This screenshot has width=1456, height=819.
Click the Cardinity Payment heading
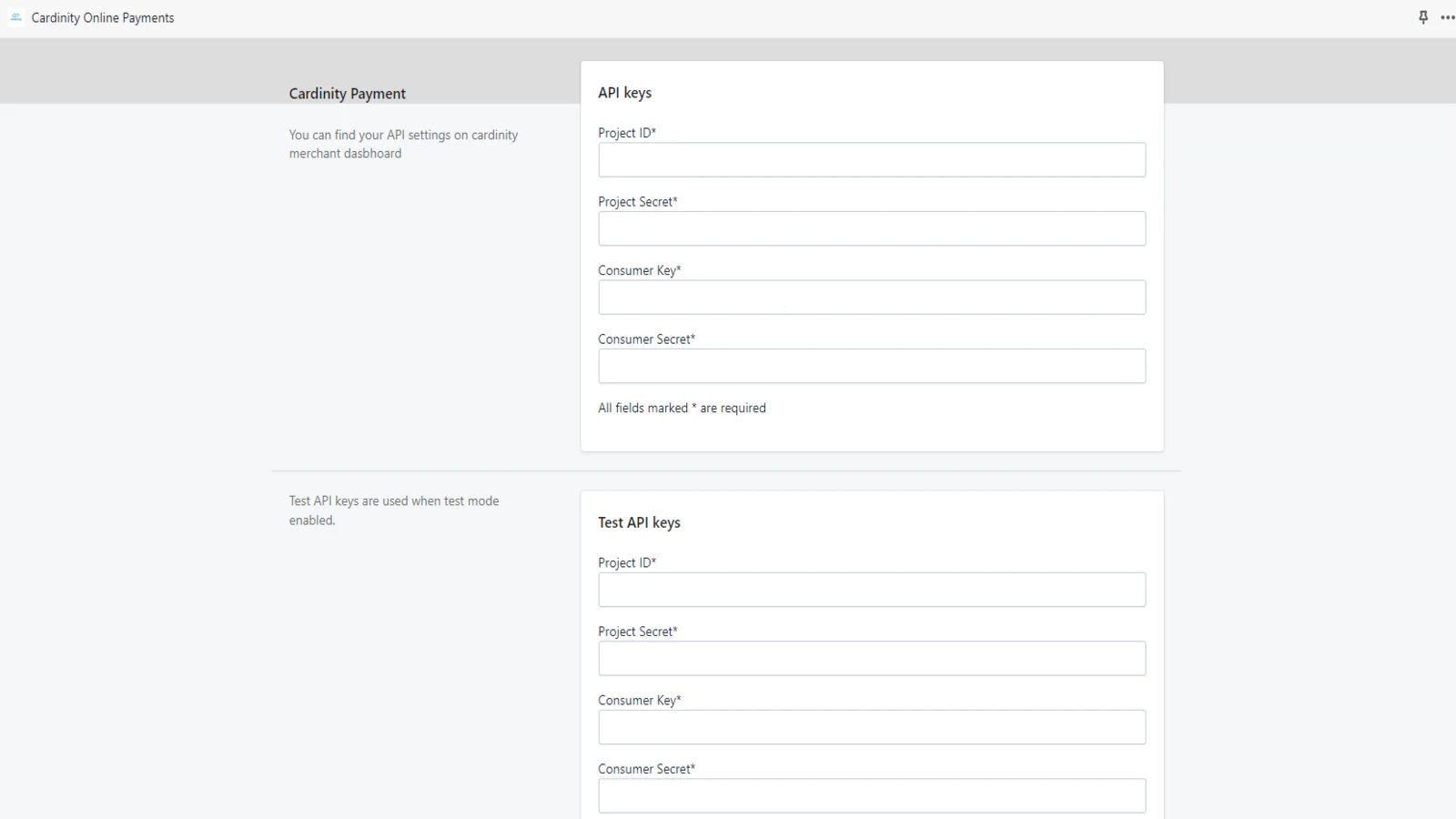coord(348,94)
